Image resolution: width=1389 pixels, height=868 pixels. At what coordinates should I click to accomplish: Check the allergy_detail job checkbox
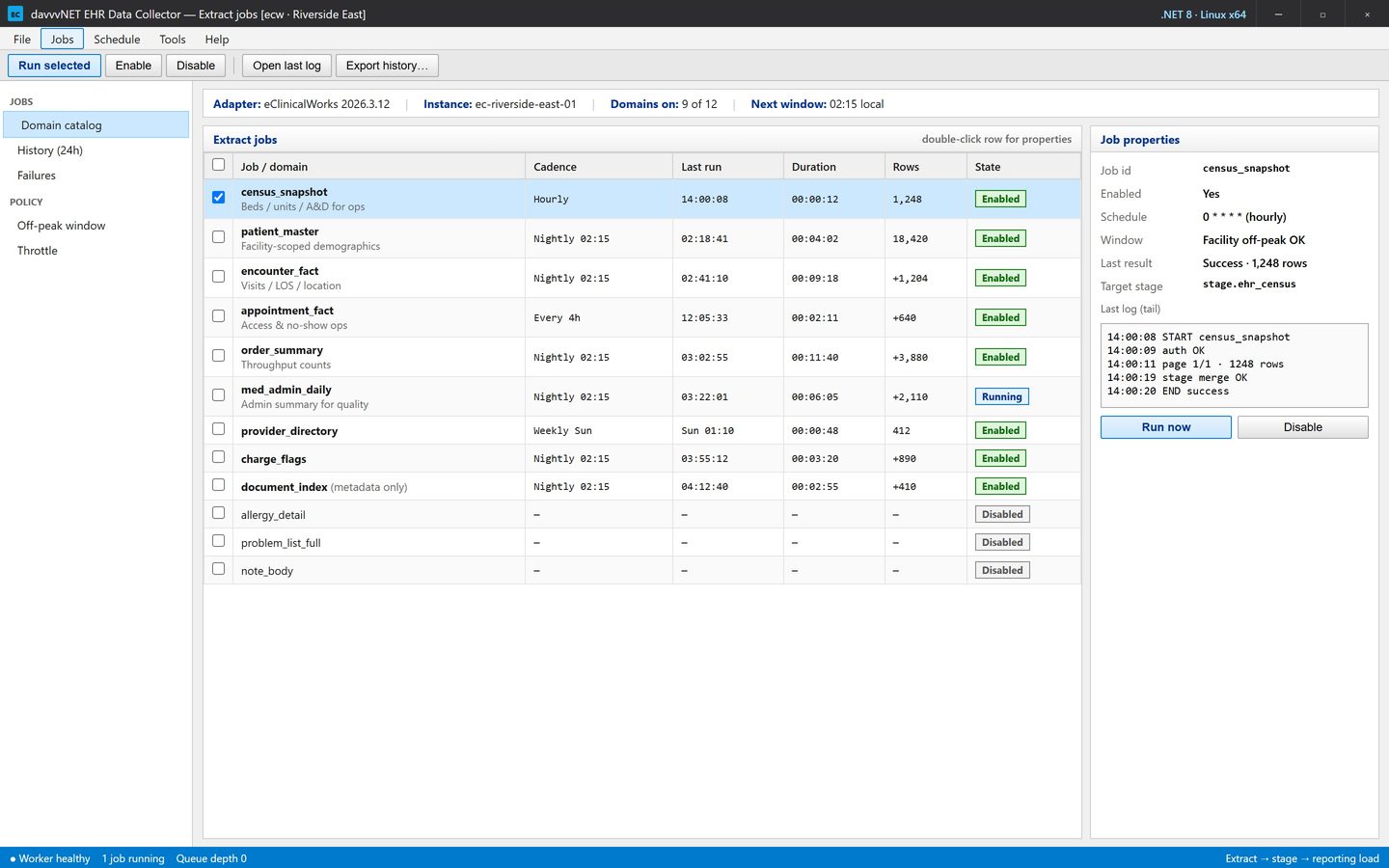click(219, 513)
